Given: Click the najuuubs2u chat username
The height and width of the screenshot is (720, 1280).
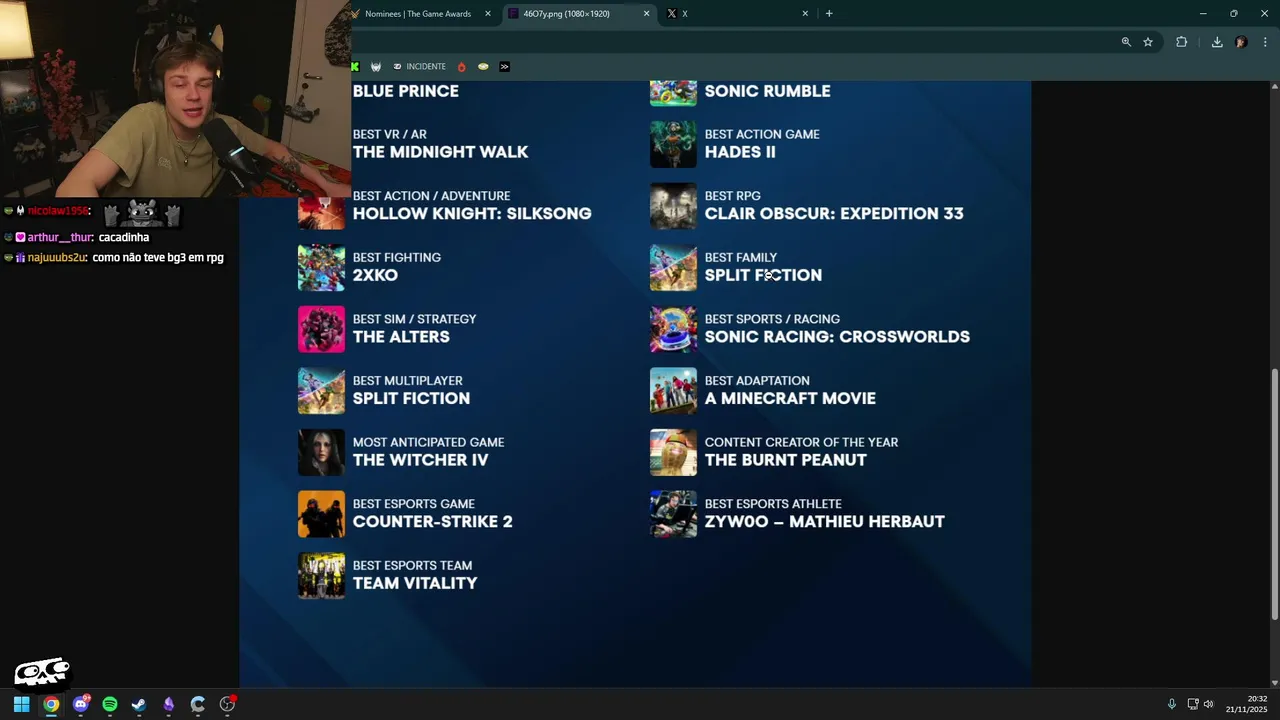Looking at the screenshot, I should click(58, 258).
